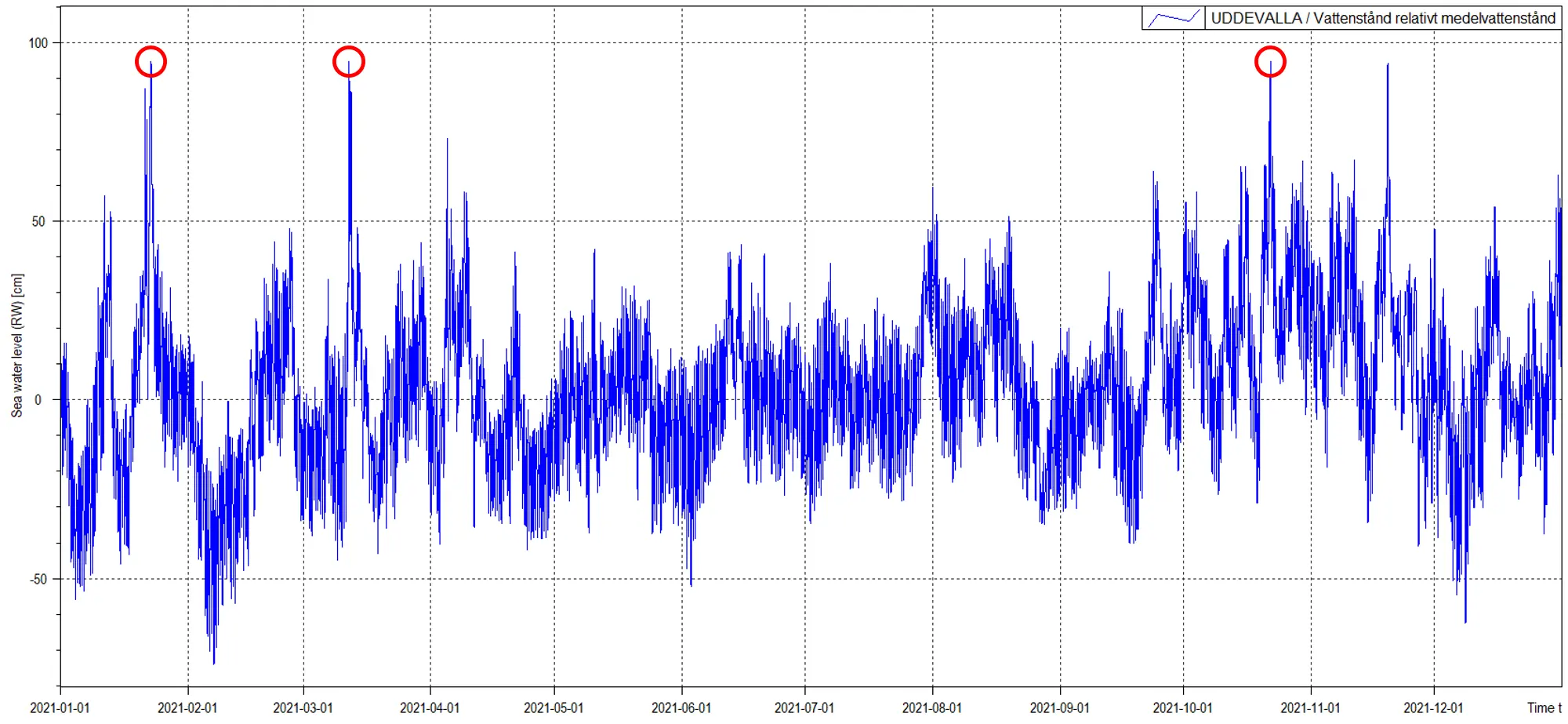Click the Sea water level axis title
Screen dimensions: 1568x724
tap(17, 345)
